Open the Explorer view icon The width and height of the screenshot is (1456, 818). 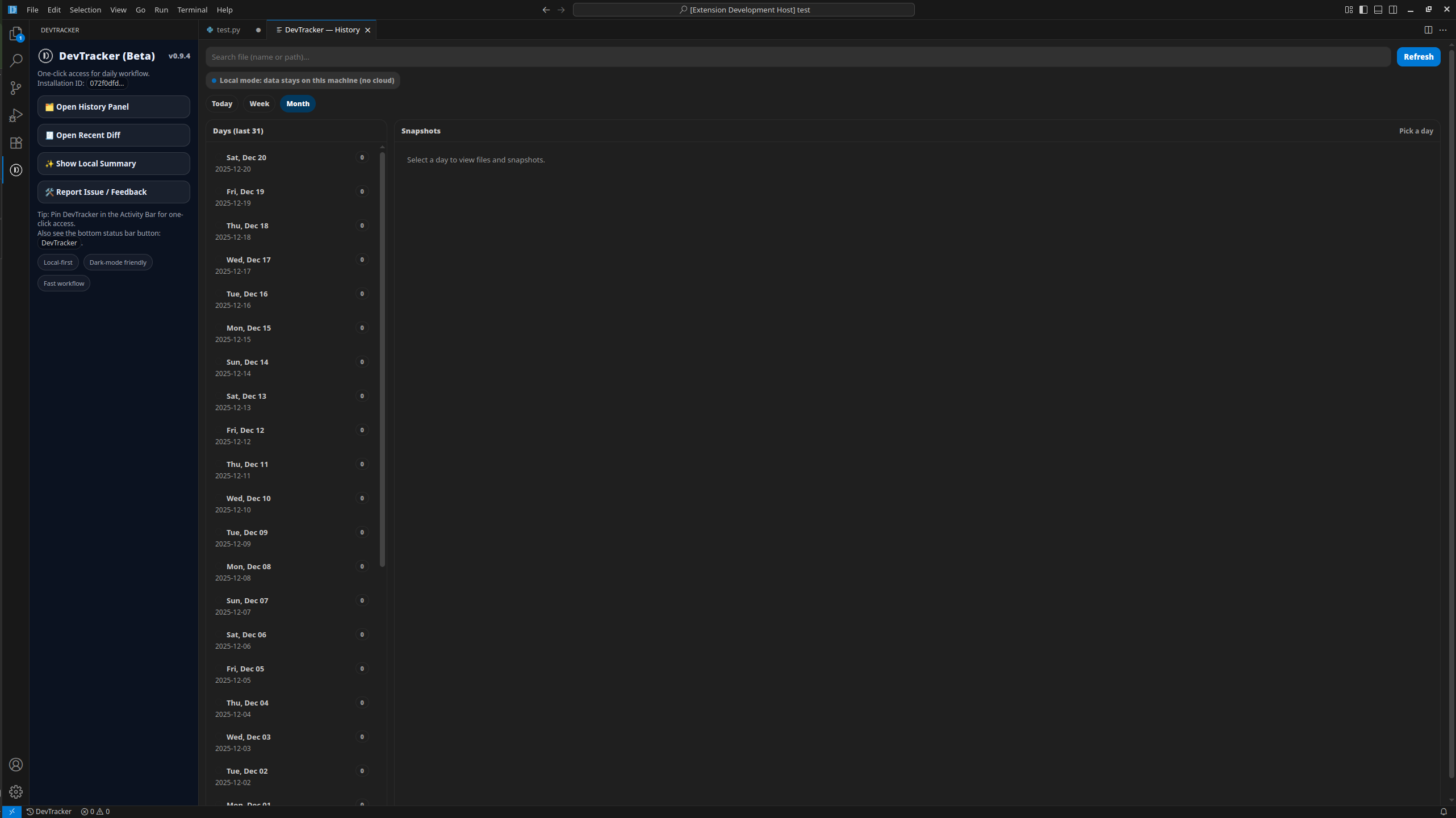pos(16,34)
